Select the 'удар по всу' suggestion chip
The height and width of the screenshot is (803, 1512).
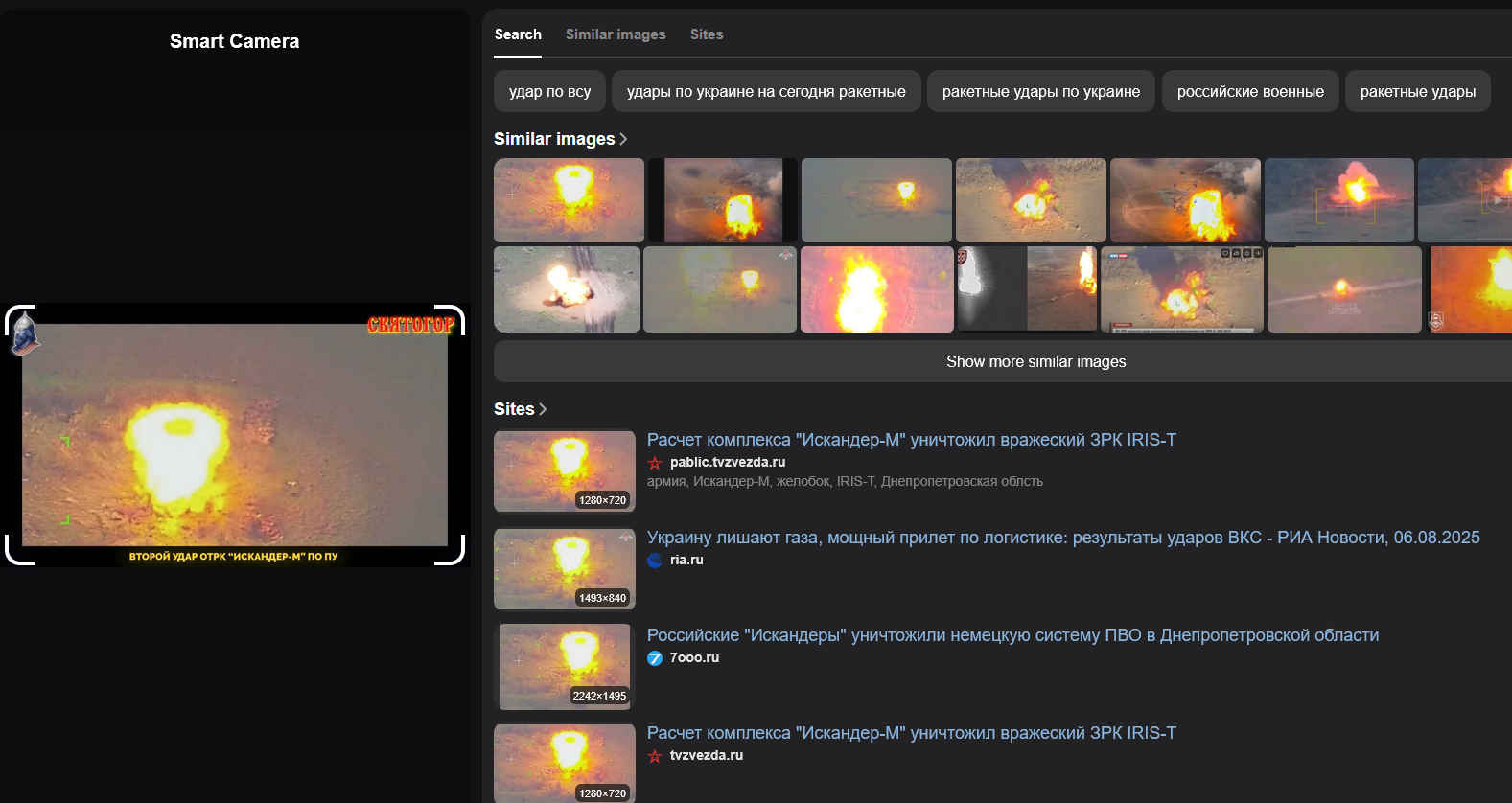click(549, 91)
